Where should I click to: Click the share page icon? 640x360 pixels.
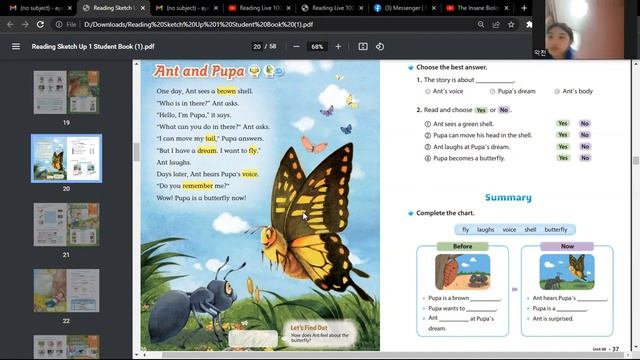tap(496, 24)
